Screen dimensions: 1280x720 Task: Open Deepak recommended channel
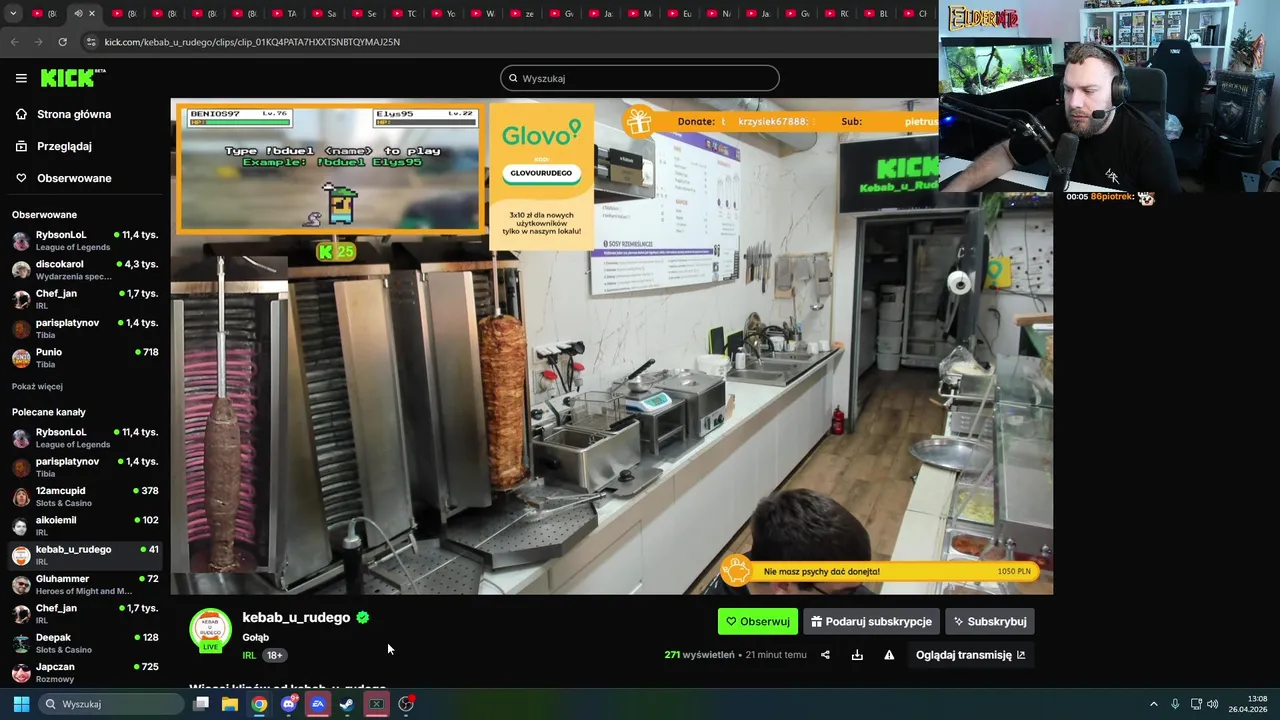coord(85,643)
